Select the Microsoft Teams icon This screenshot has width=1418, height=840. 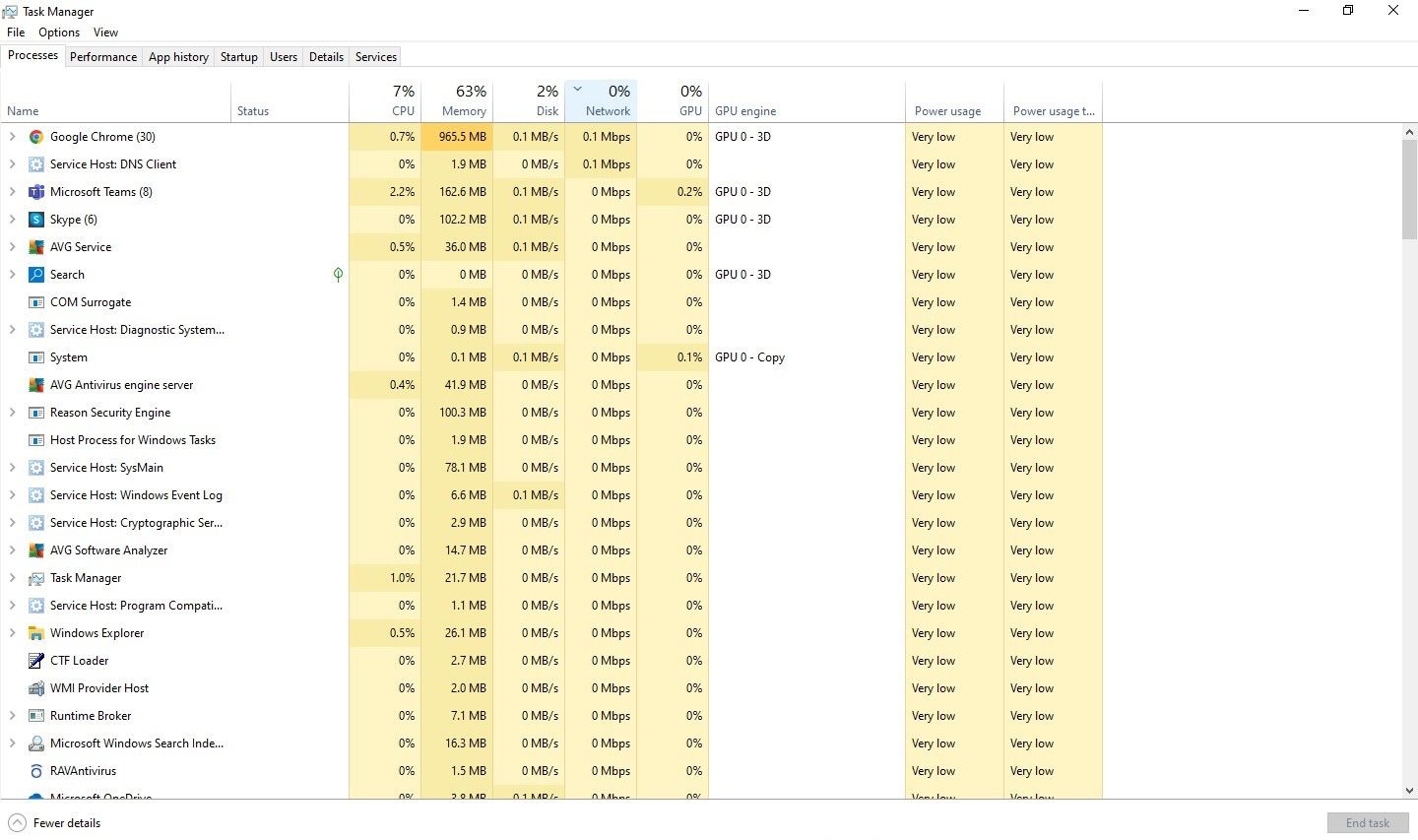point(36,192)
